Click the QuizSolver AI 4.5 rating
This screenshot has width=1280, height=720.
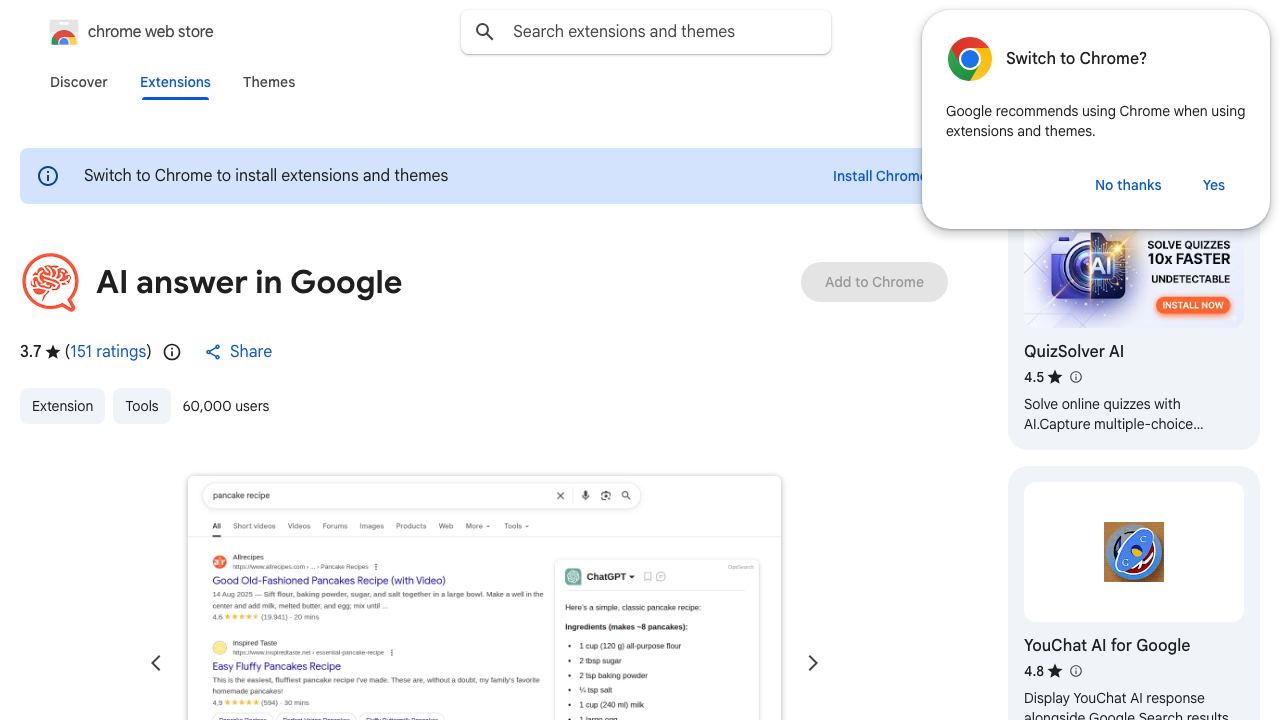point(1034,377)
